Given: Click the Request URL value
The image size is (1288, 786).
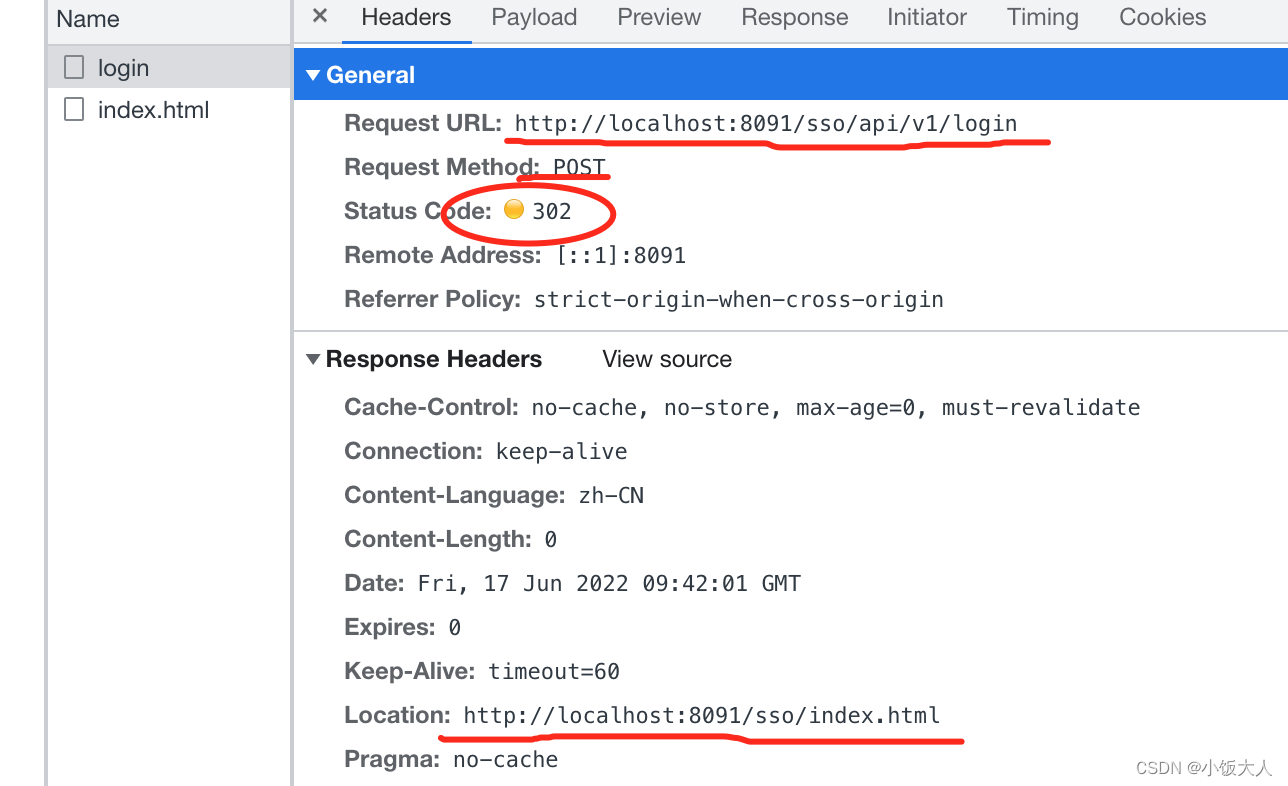Looking at the screenshot, I should (x=766, y=124).
